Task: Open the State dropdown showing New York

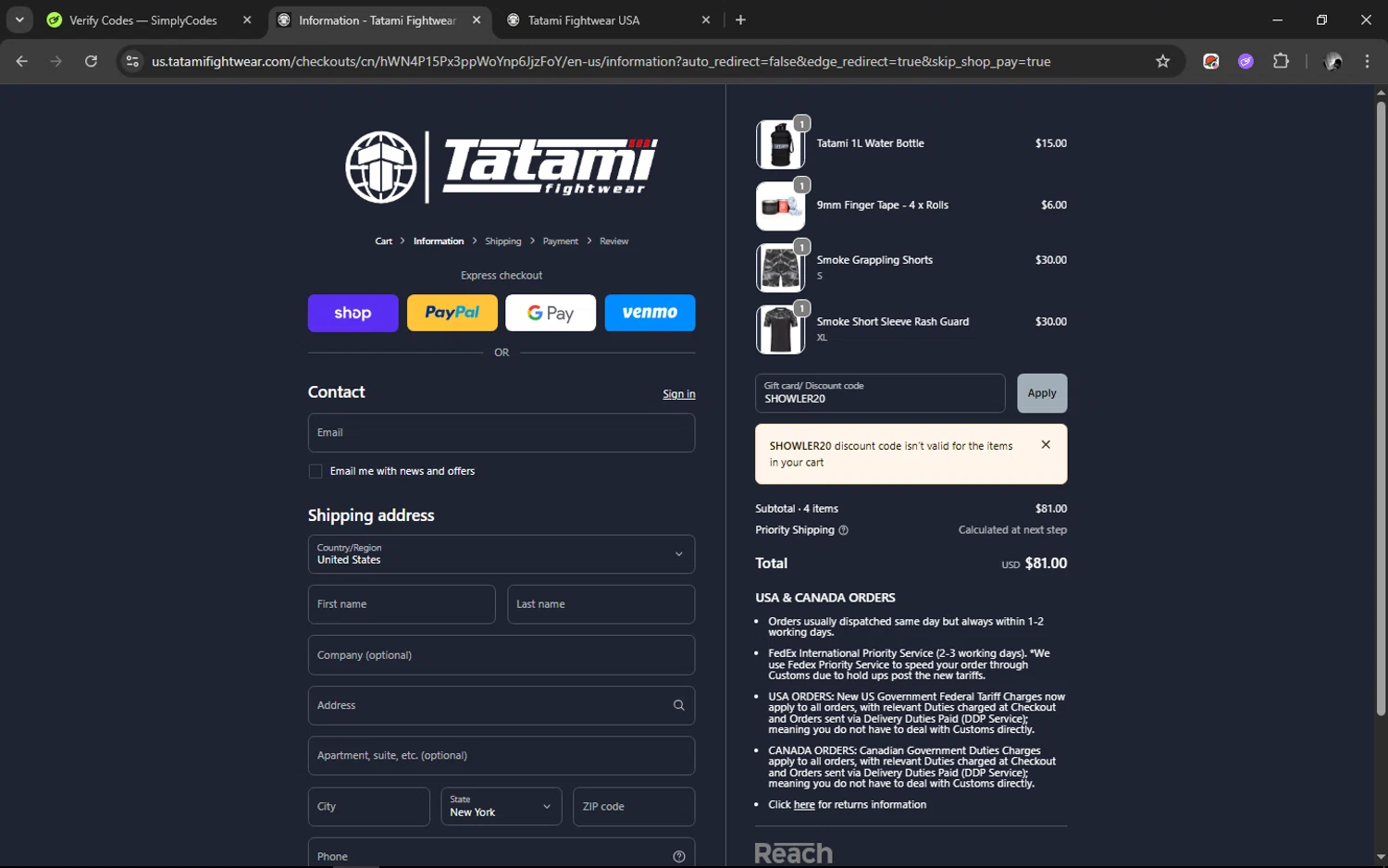Action: coord(501,806)
